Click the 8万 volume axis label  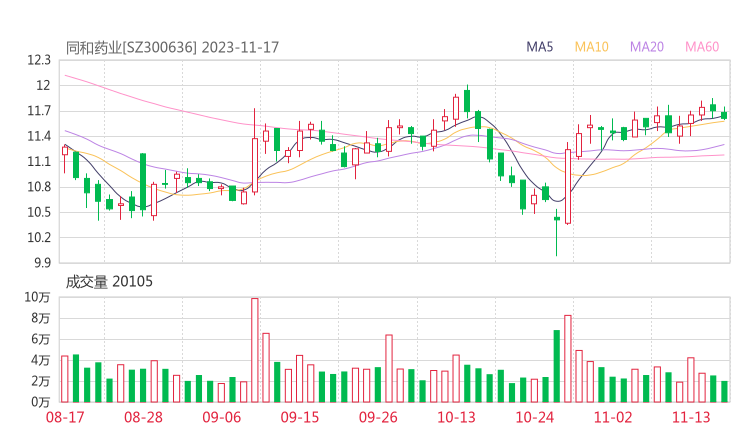pos(41,318)
